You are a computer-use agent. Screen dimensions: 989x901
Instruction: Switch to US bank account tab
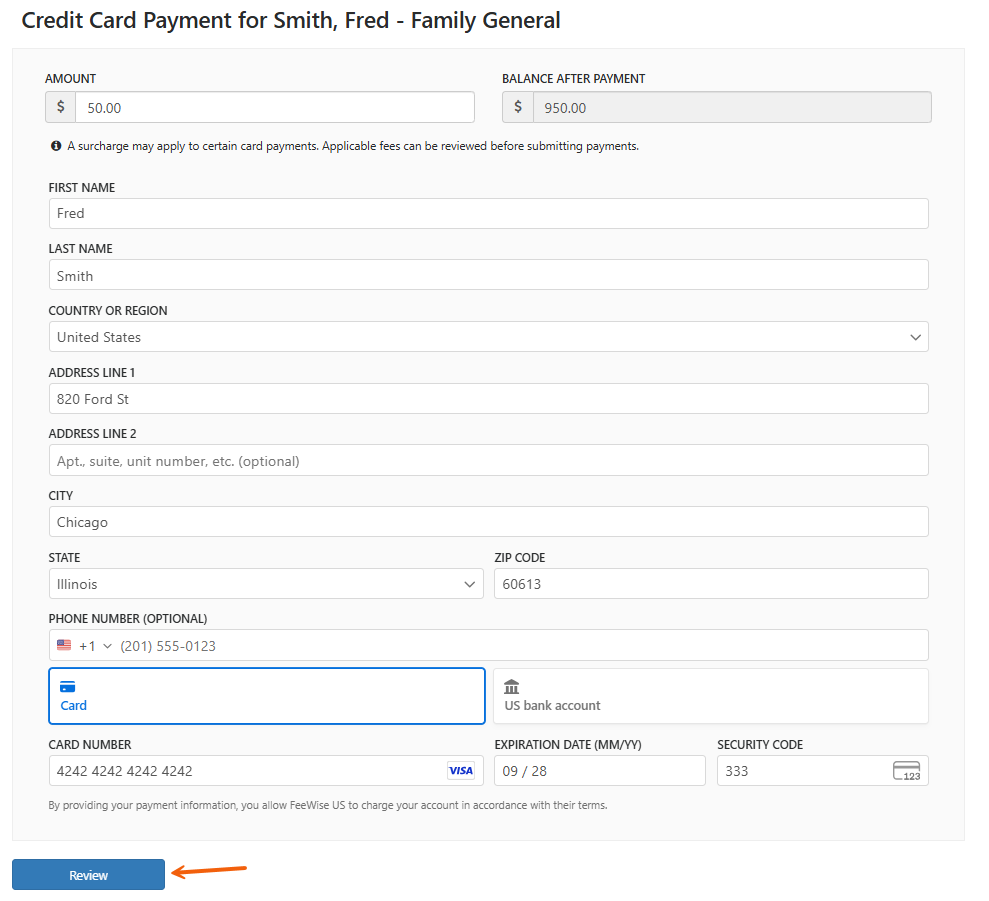point(711,696)
